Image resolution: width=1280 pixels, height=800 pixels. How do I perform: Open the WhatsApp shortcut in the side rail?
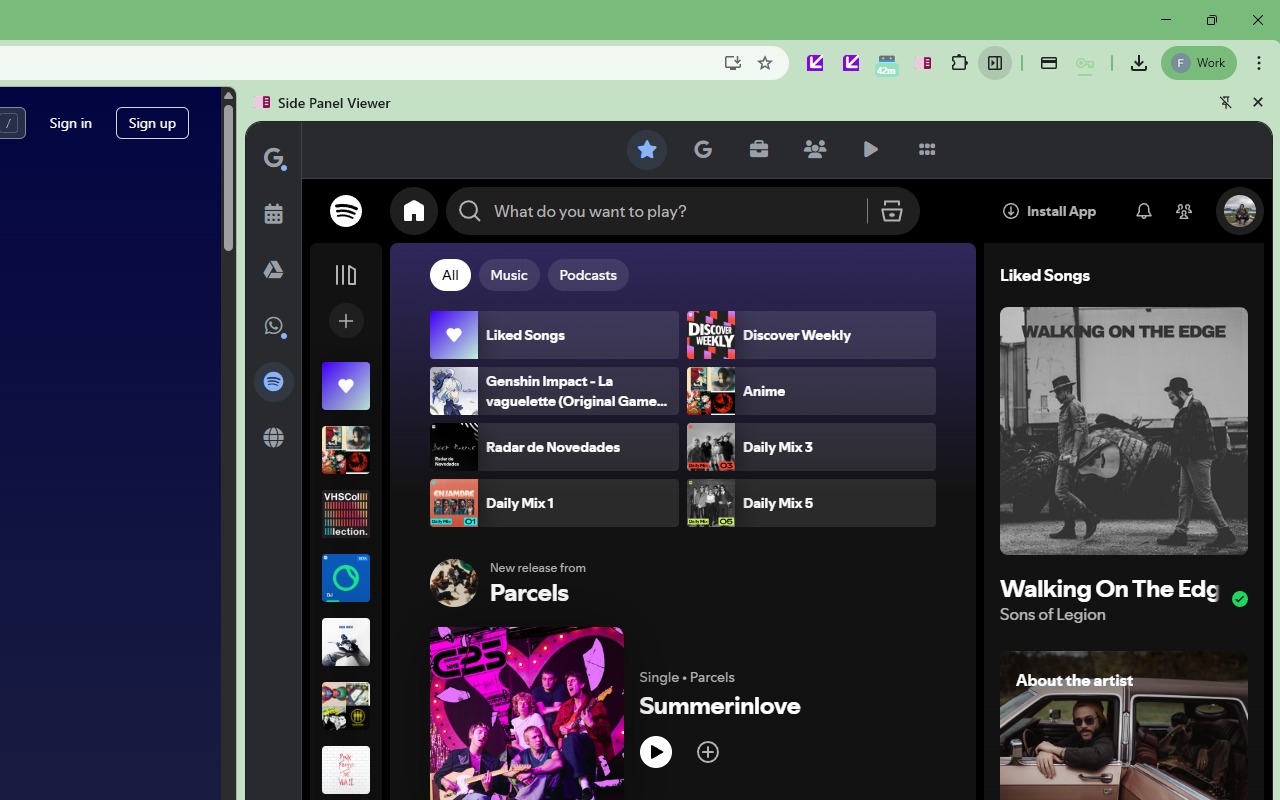pos(274,326)
